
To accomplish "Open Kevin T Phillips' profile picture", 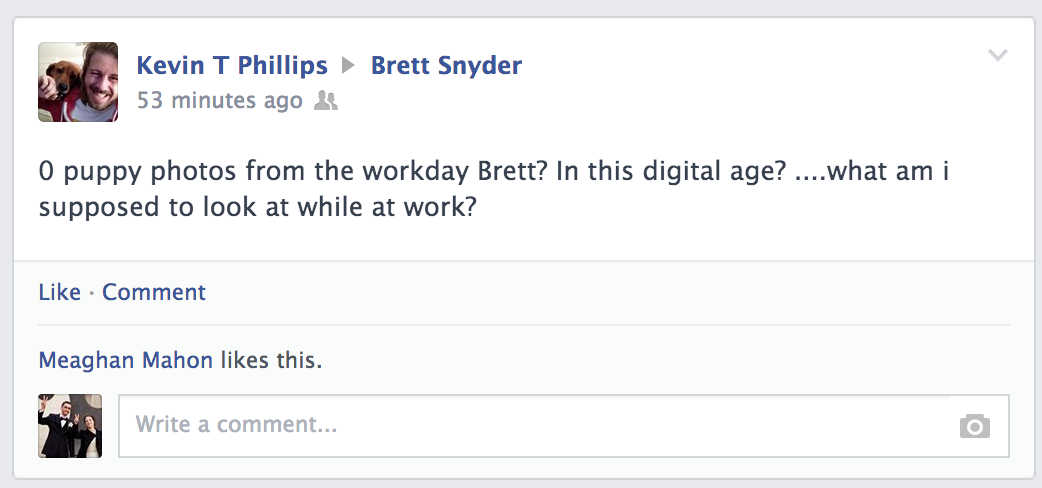I will [x=78, y=82].
